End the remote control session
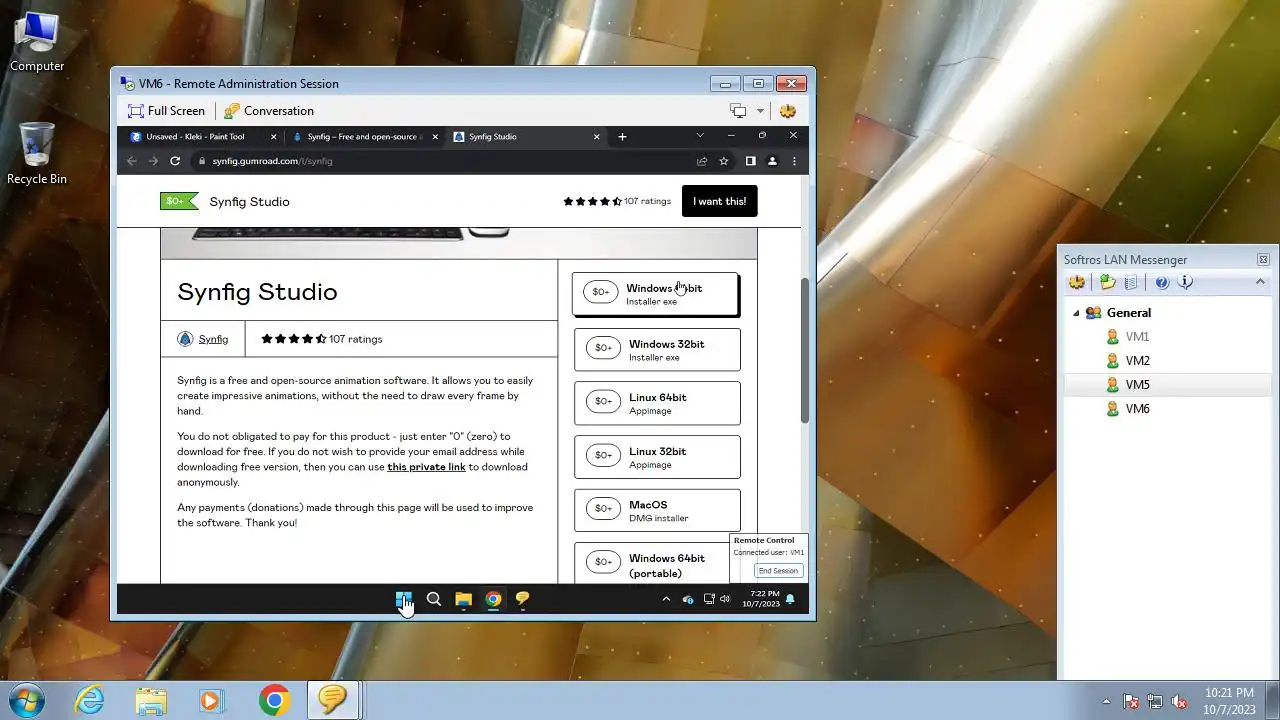The image size is (1280, 720). coord(778,571)
